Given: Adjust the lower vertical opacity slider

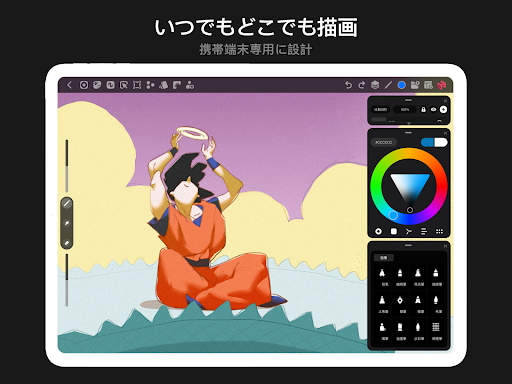Looking at the screenshot, I should click(67, 280).
